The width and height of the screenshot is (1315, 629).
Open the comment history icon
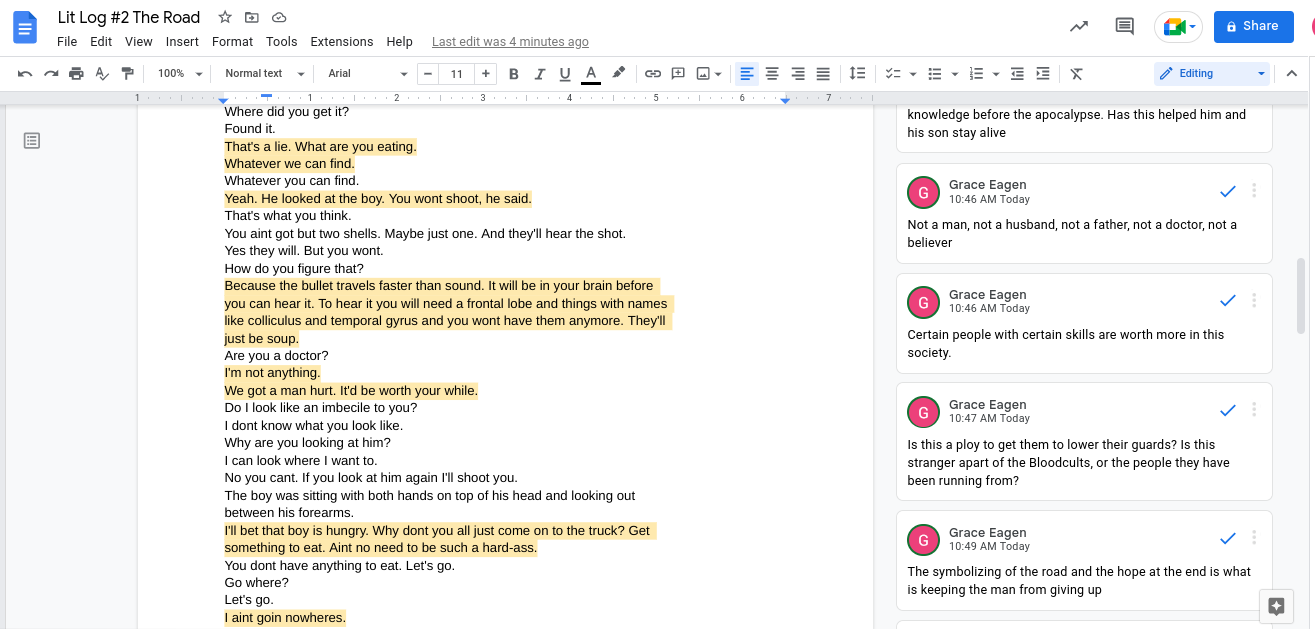point(1124,27)
